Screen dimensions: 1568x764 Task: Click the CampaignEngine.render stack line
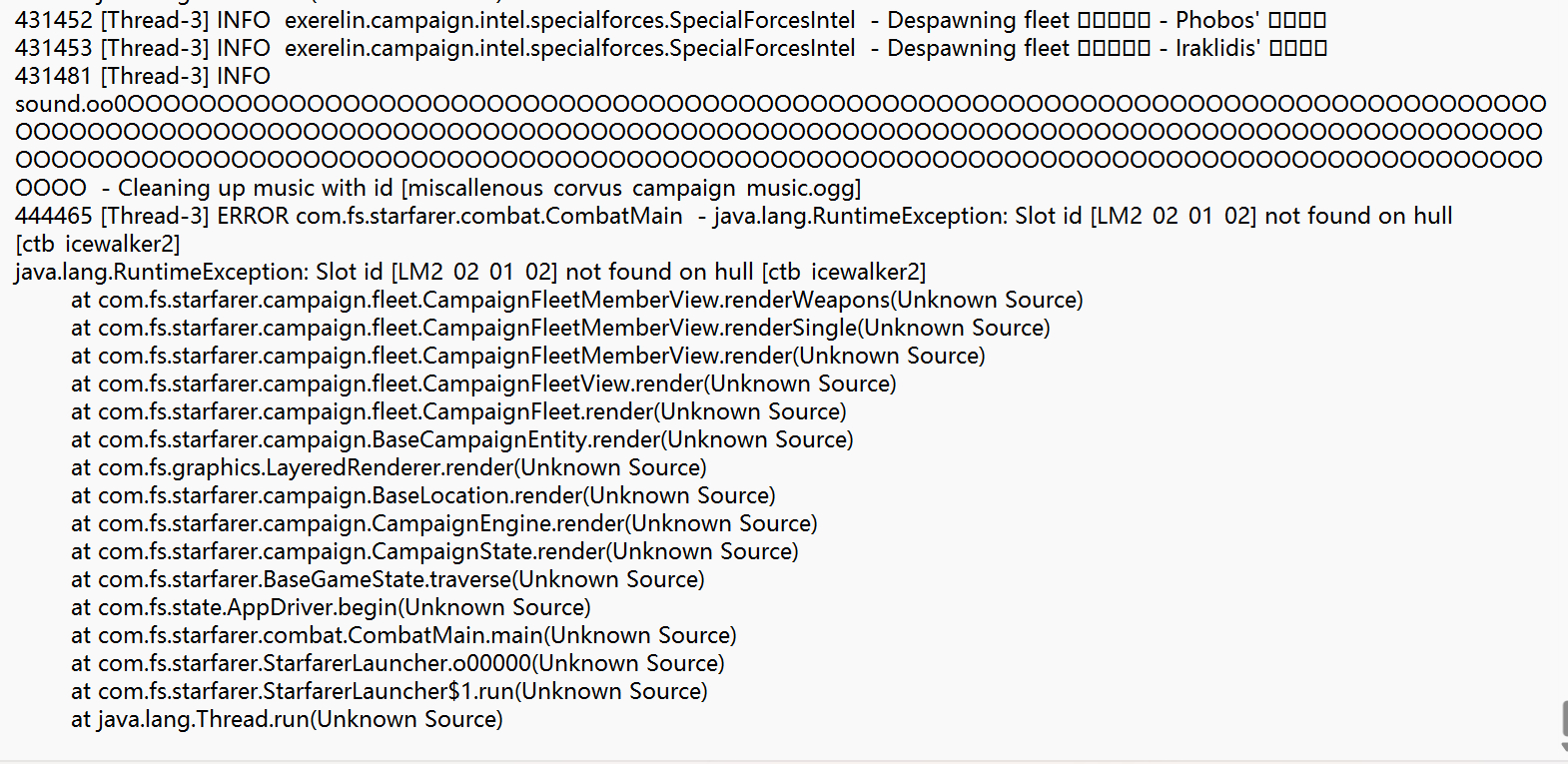tap(443, 523)
